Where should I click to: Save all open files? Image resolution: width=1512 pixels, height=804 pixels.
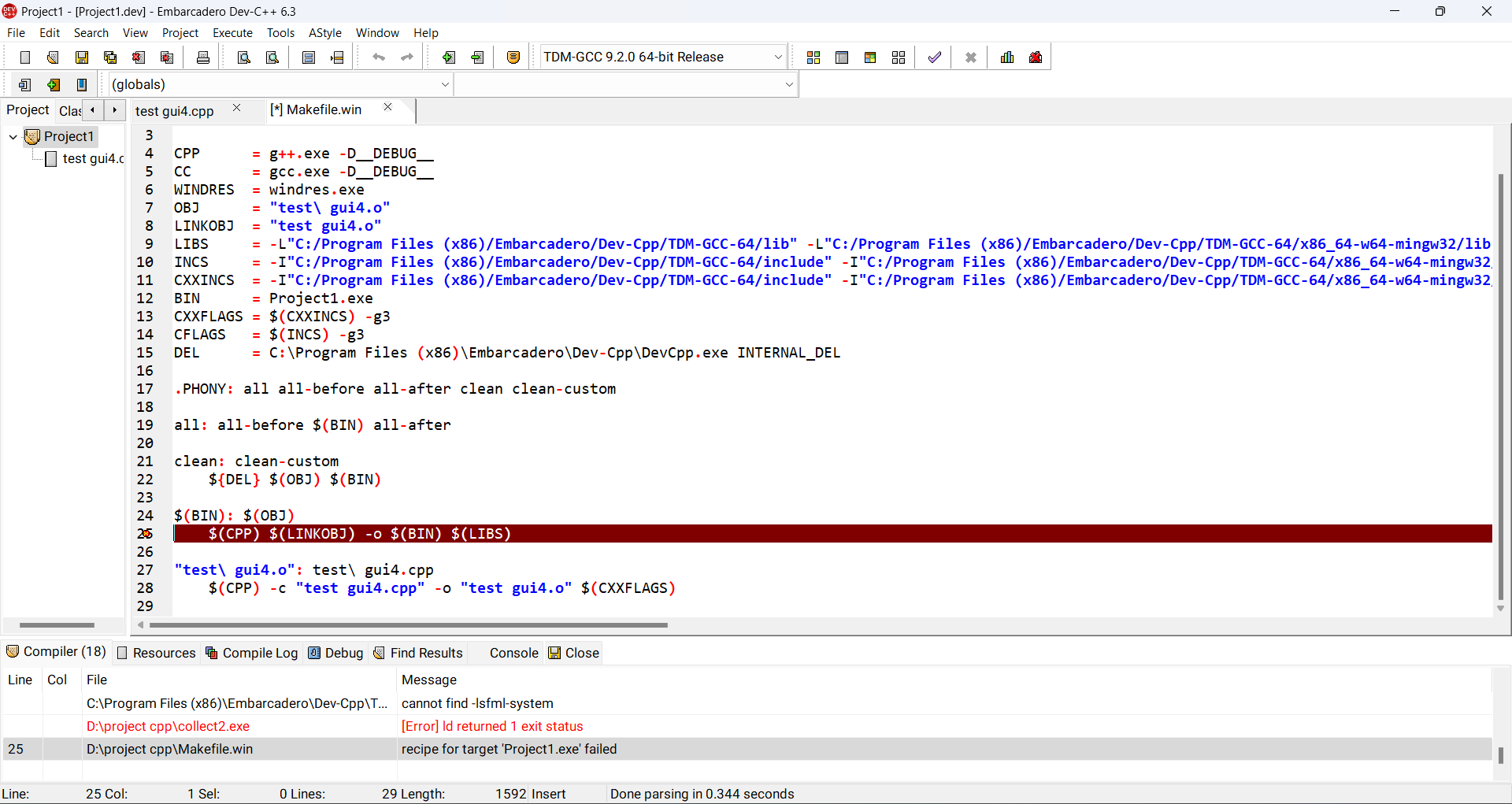click(x=109, y=57)
